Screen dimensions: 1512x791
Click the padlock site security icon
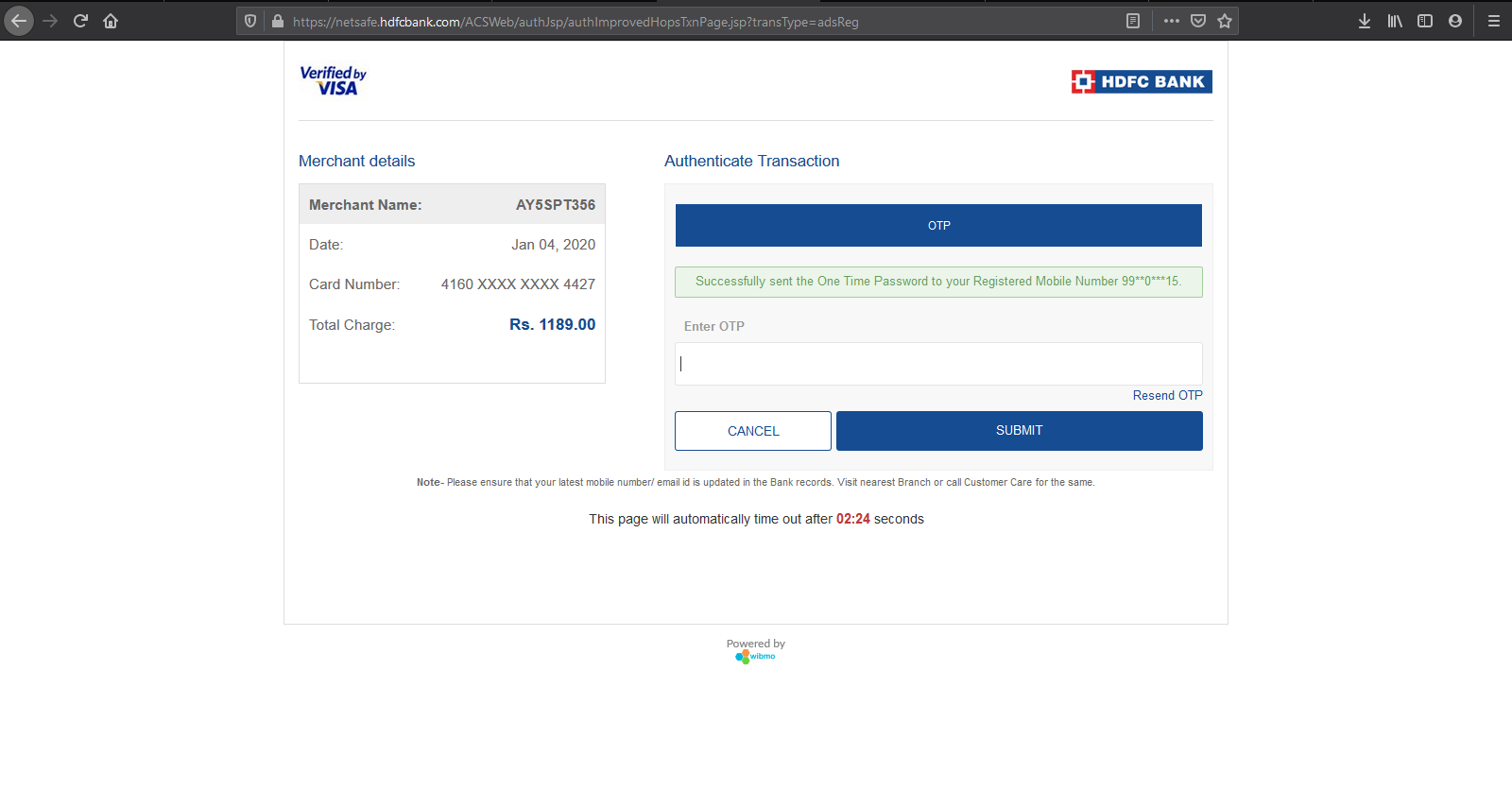(x=277, y=21)
